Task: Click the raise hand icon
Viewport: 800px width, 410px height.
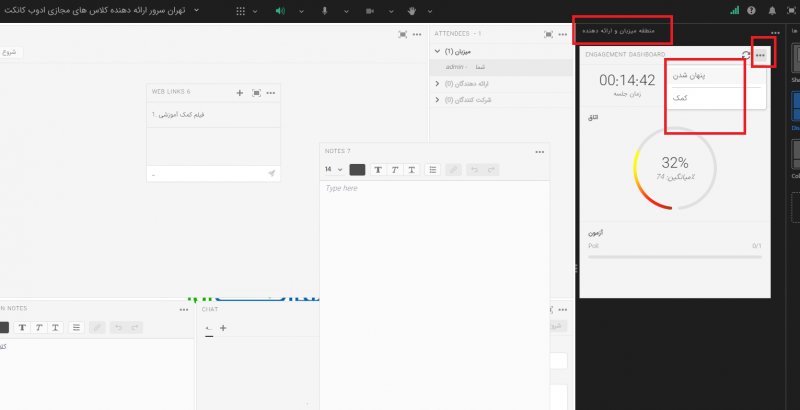Action: pyautogui.click(x=411, y=11)
